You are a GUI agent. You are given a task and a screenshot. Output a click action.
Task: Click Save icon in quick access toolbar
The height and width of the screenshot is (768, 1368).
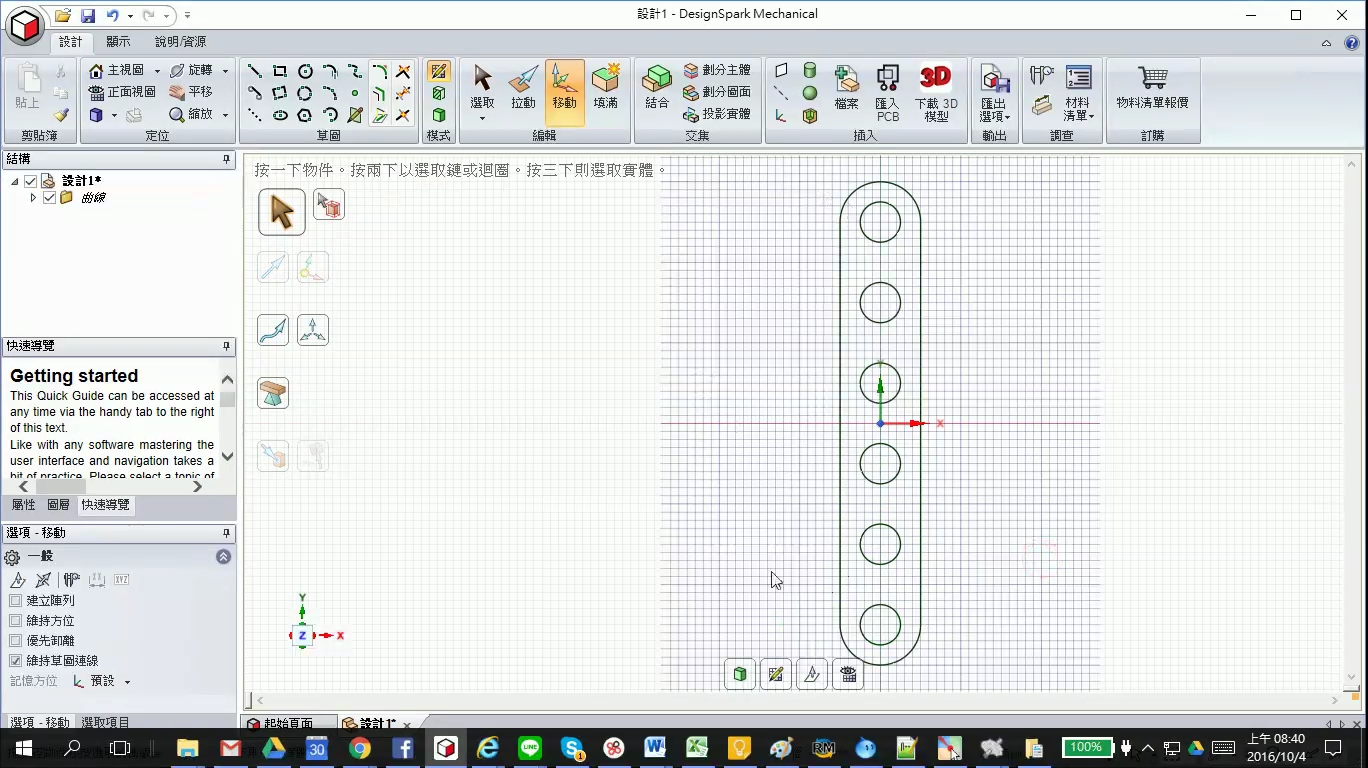[x=88, y=16]
